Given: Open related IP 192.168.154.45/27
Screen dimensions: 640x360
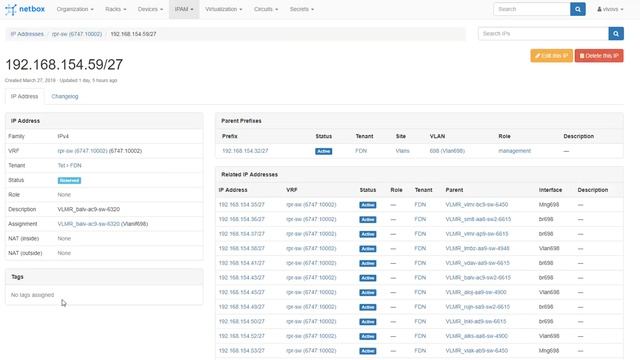Looking at the screenshot, I should pyautogui.click(x=242, y=292).
